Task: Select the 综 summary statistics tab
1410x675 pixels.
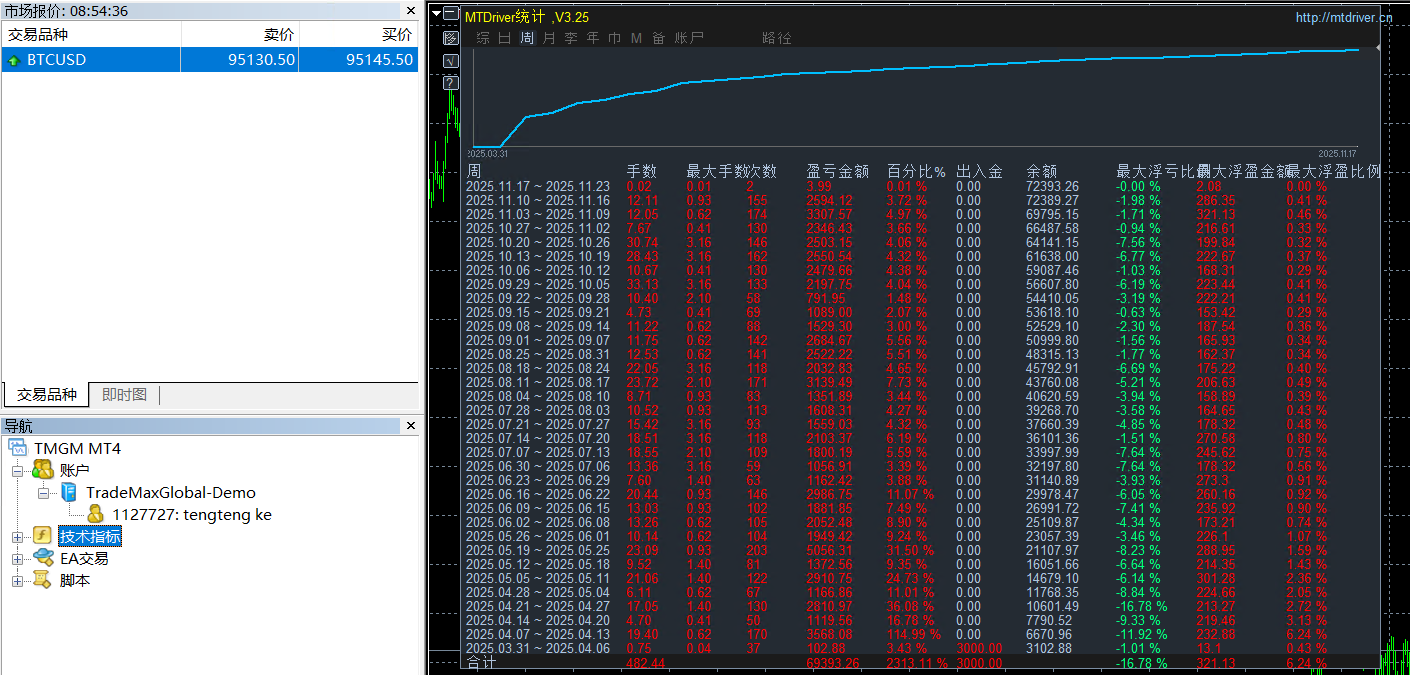Action: pos(483,38)
